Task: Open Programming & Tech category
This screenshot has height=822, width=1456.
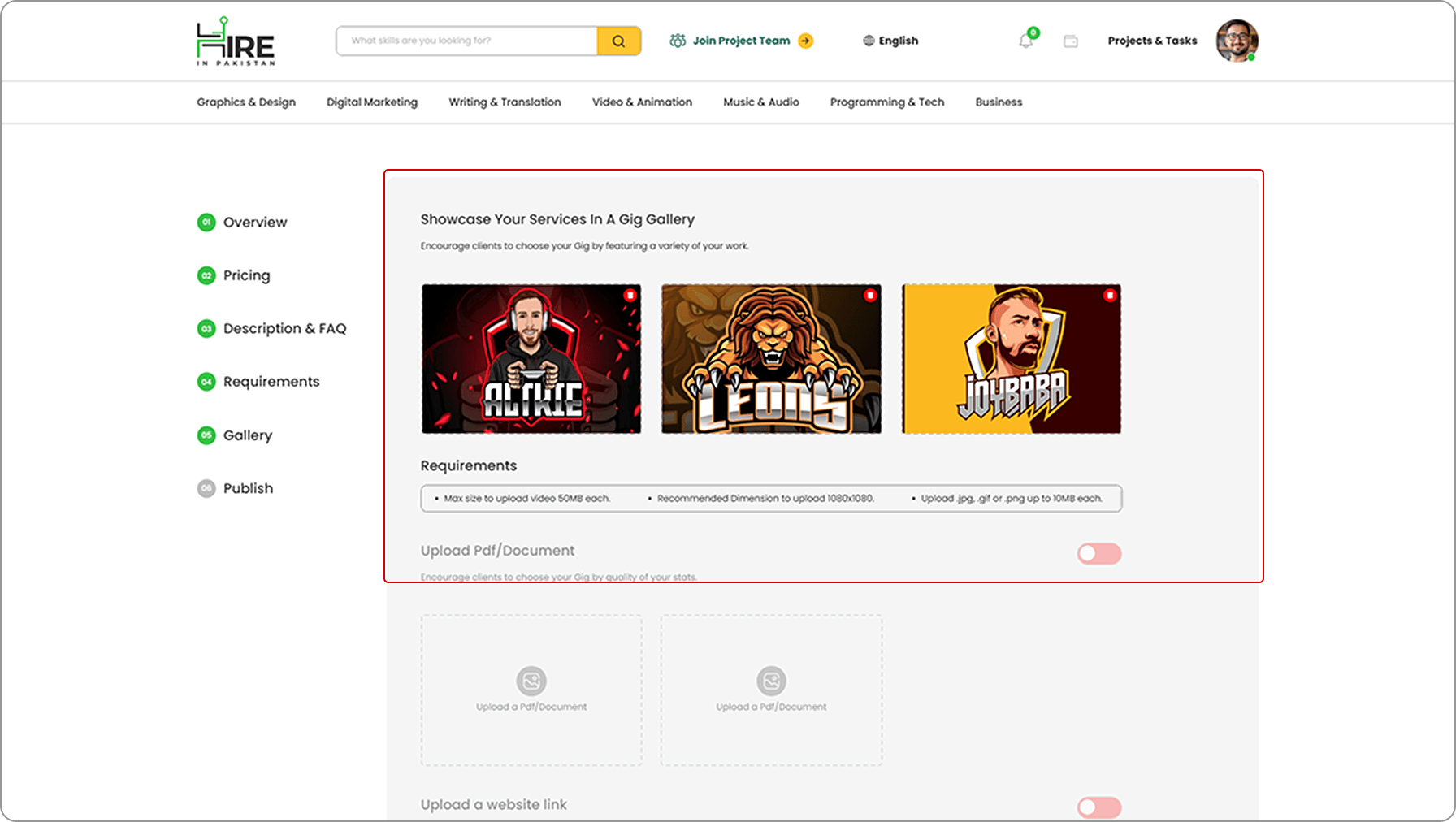Action: click(887, 102)
